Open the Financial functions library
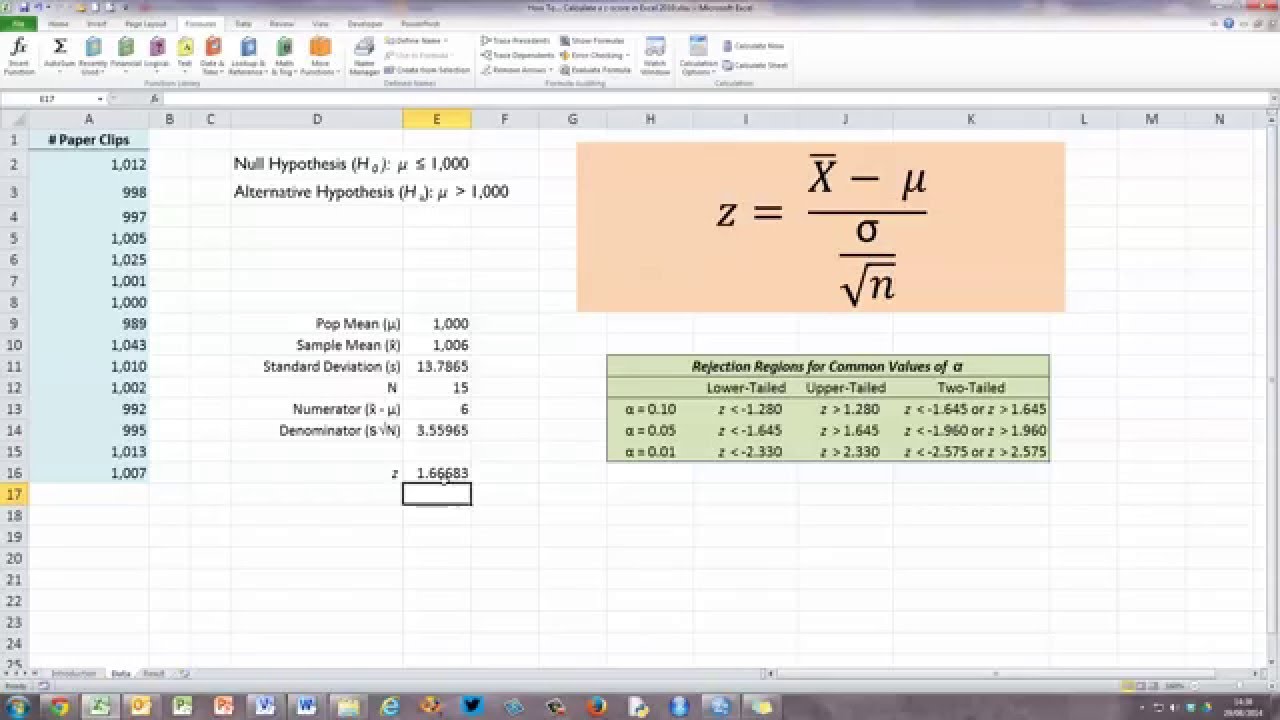1280x720 pixels. click(x=126, y=56)
